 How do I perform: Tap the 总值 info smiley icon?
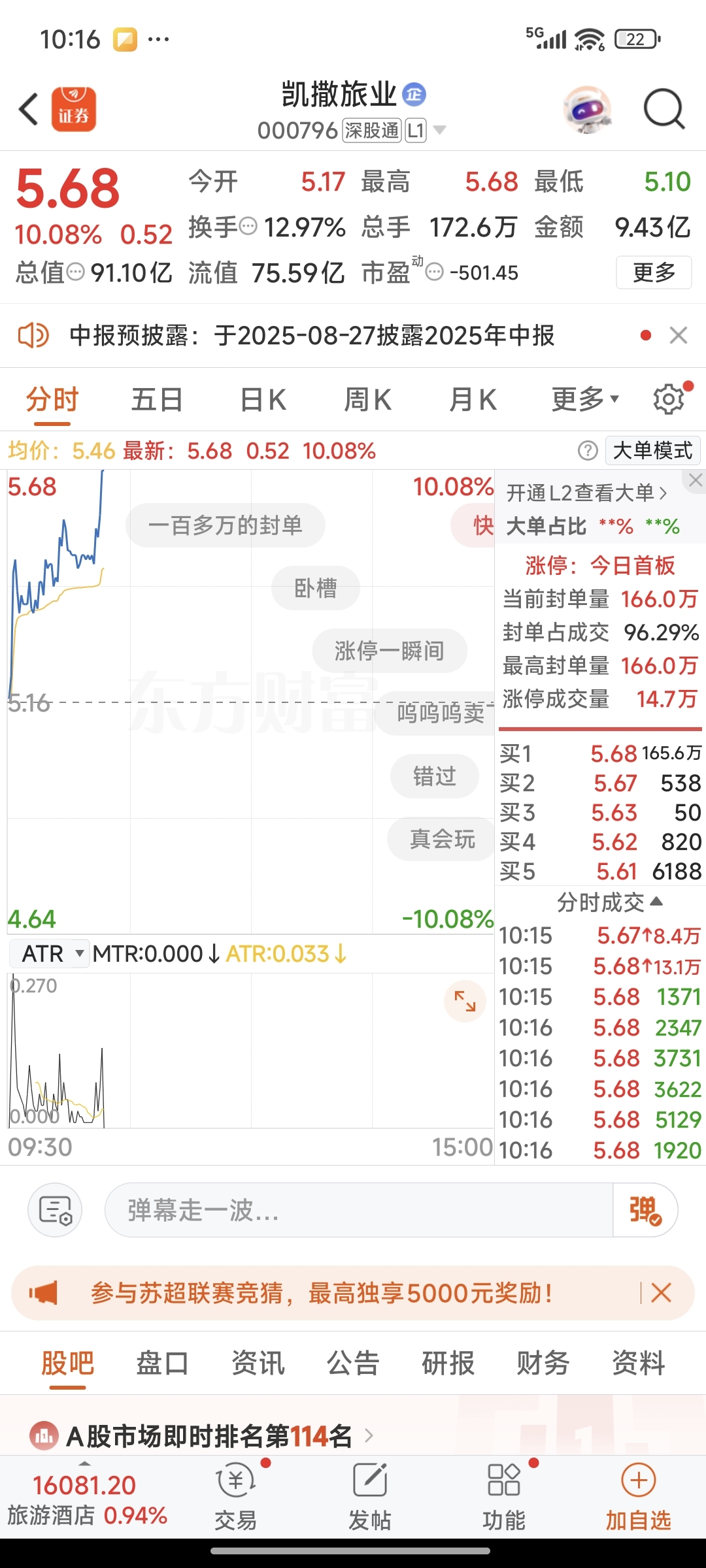[x=76, y=272]
